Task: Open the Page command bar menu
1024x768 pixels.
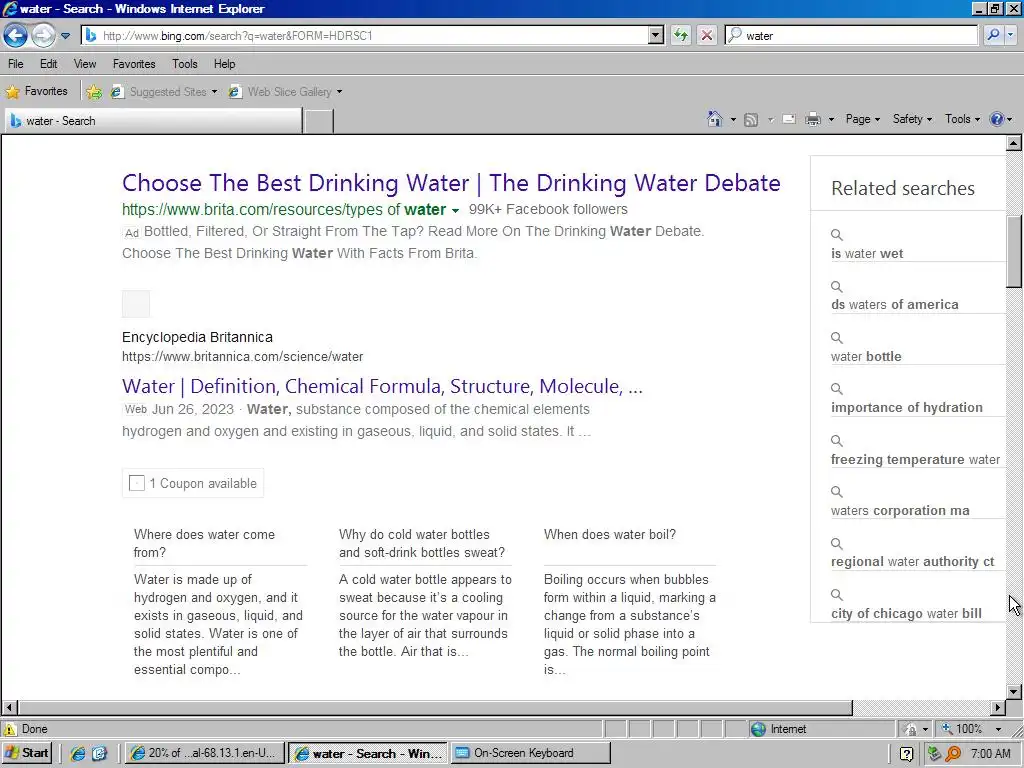Action: [863, 119]
